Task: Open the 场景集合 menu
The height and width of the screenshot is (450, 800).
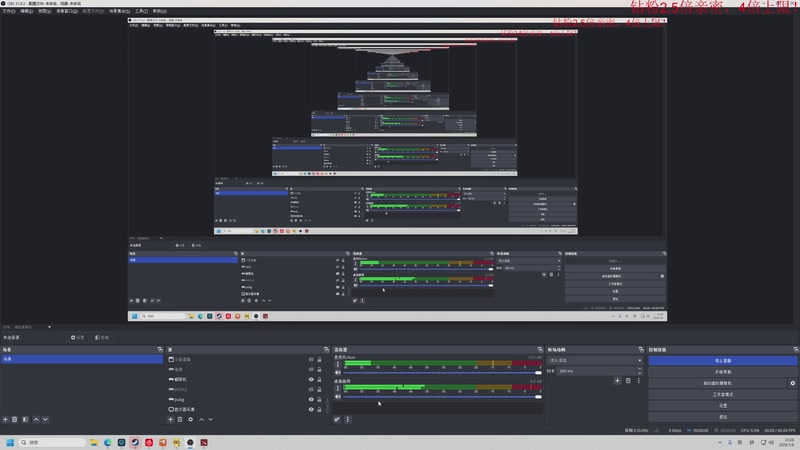Action: pyautogui.click(x=119, y=11)
